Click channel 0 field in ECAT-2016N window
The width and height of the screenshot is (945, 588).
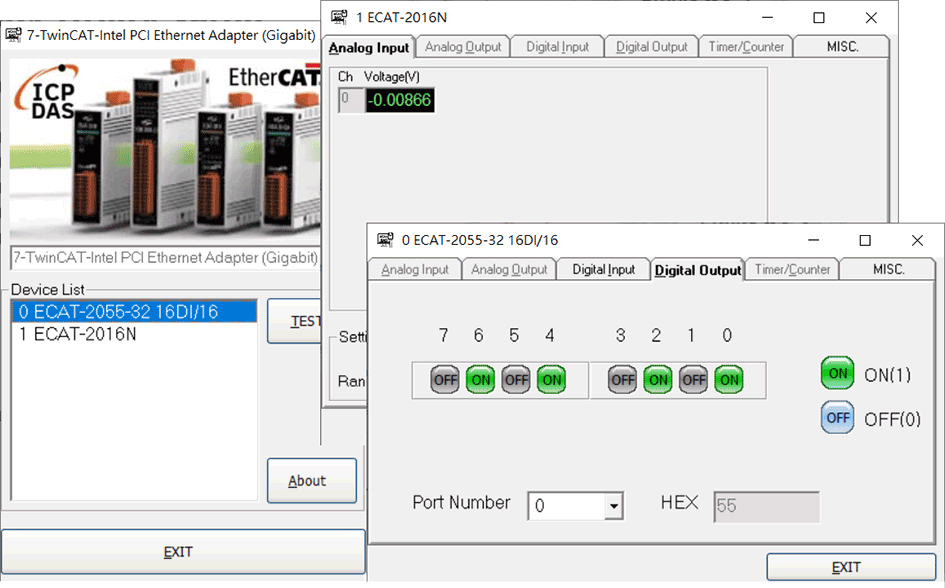click(351, 100)
